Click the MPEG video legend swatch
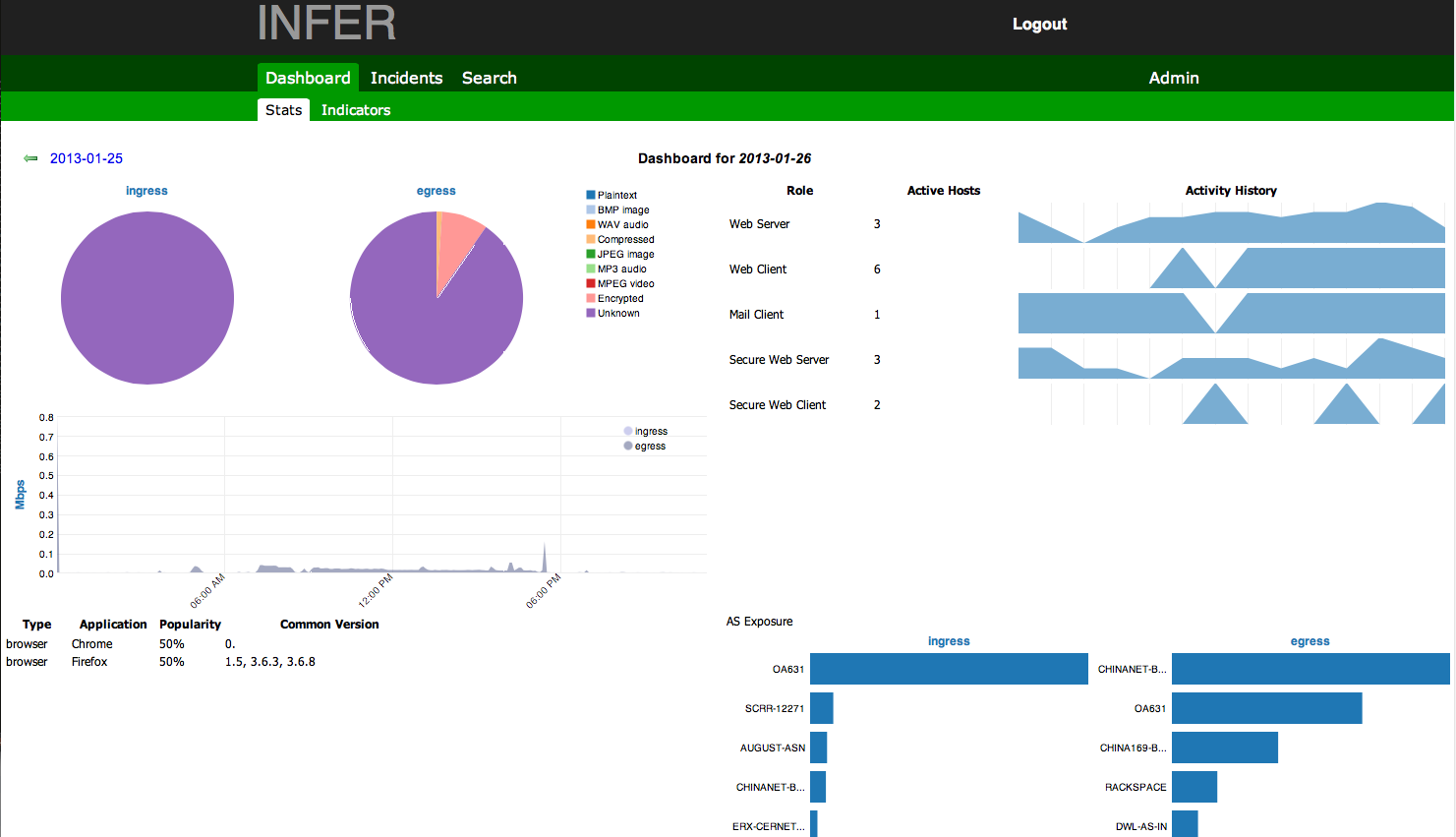1456x837 pixels. [591, 283]
